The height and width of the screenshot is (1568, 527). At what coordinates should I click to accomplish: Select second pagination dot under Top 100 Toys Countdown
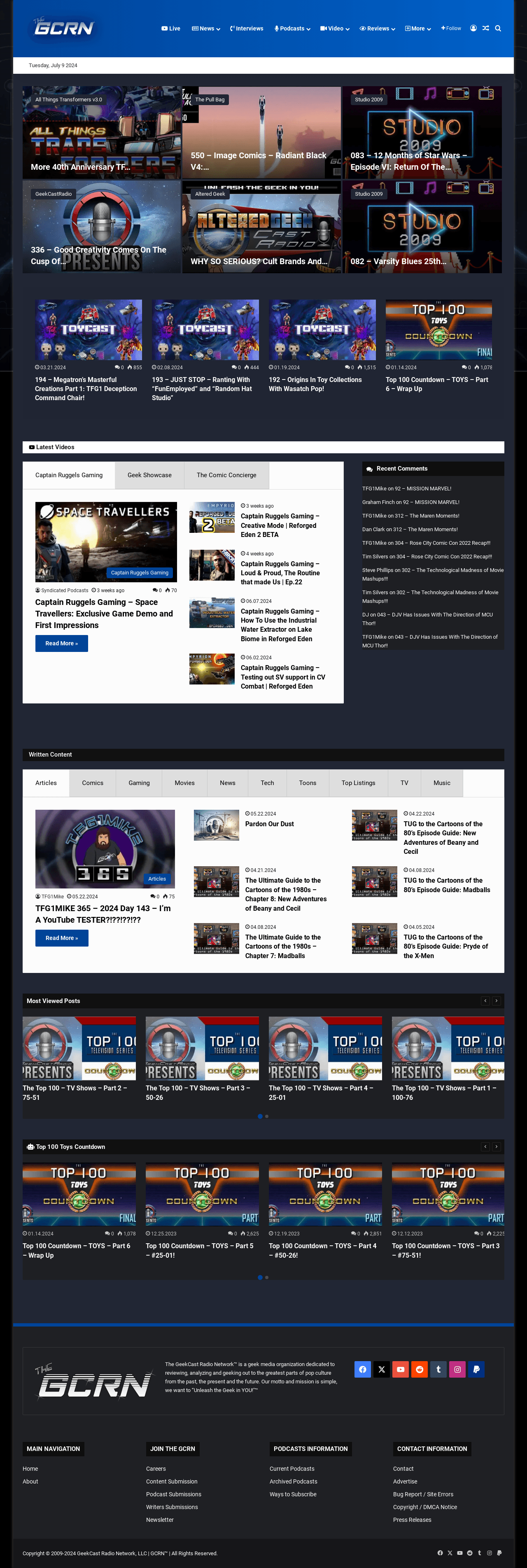(x=267, y=1277)
